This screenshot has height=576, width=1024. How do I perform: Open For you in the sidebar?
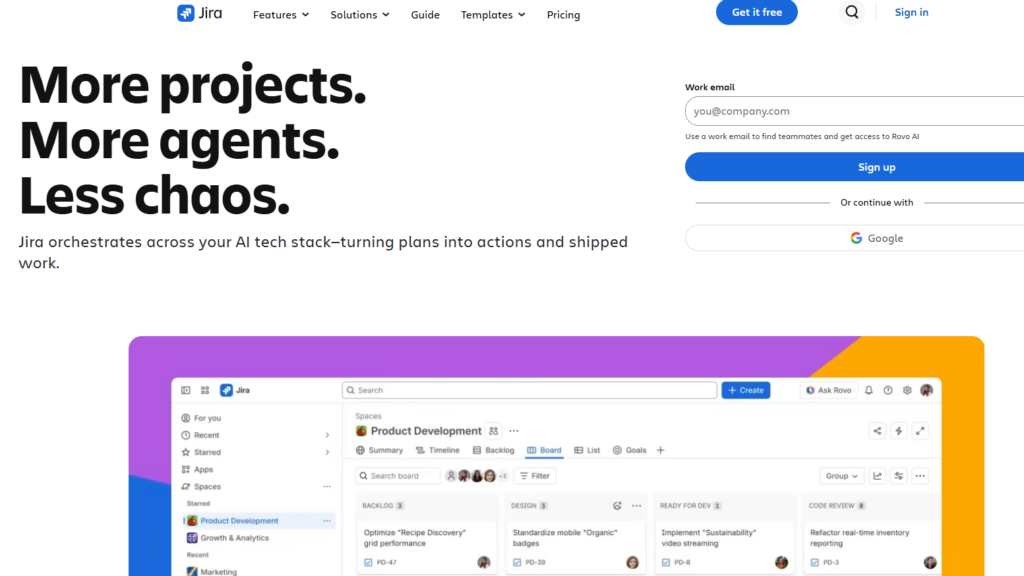tap(201, 418)
